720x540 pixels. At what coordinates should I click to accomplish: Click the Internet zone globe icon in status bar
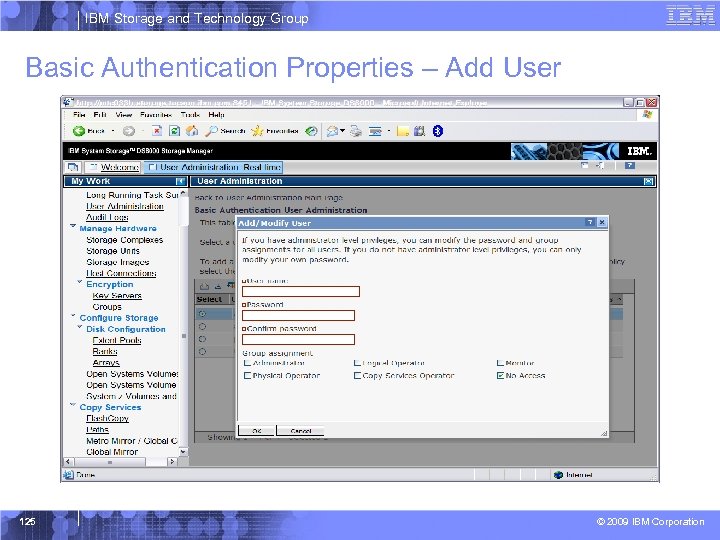pyautogui.click(x=558, y=475)
